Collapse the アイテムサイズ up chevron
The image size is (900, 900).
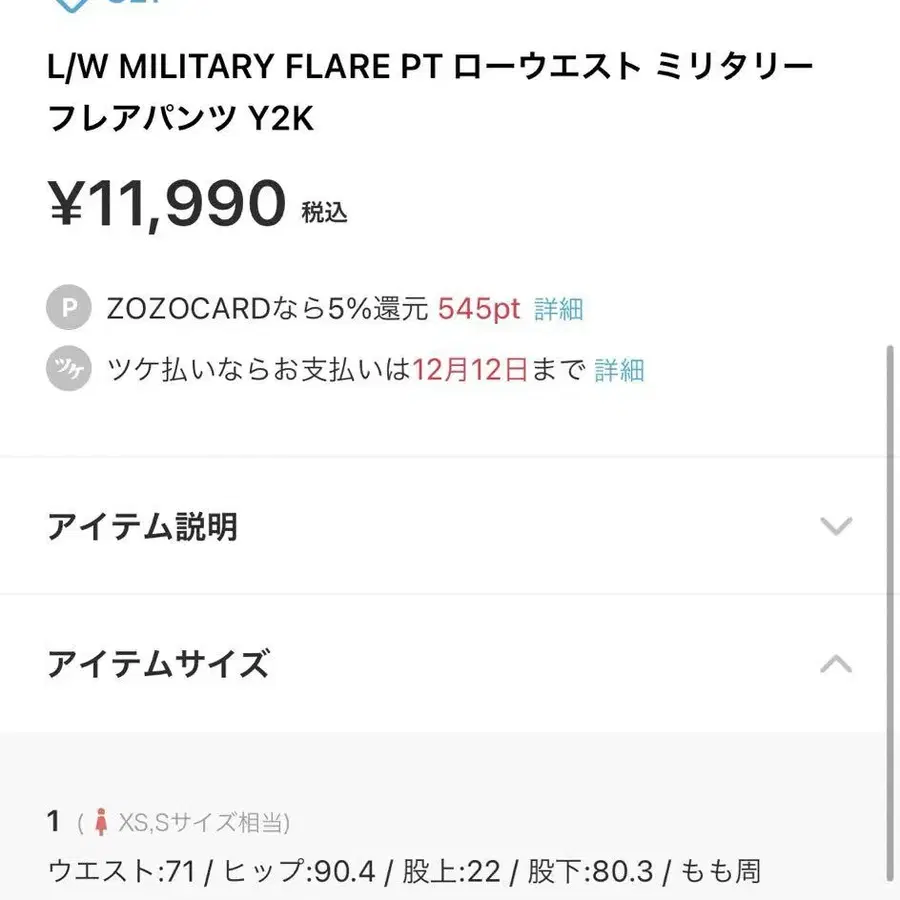[835, 663]
